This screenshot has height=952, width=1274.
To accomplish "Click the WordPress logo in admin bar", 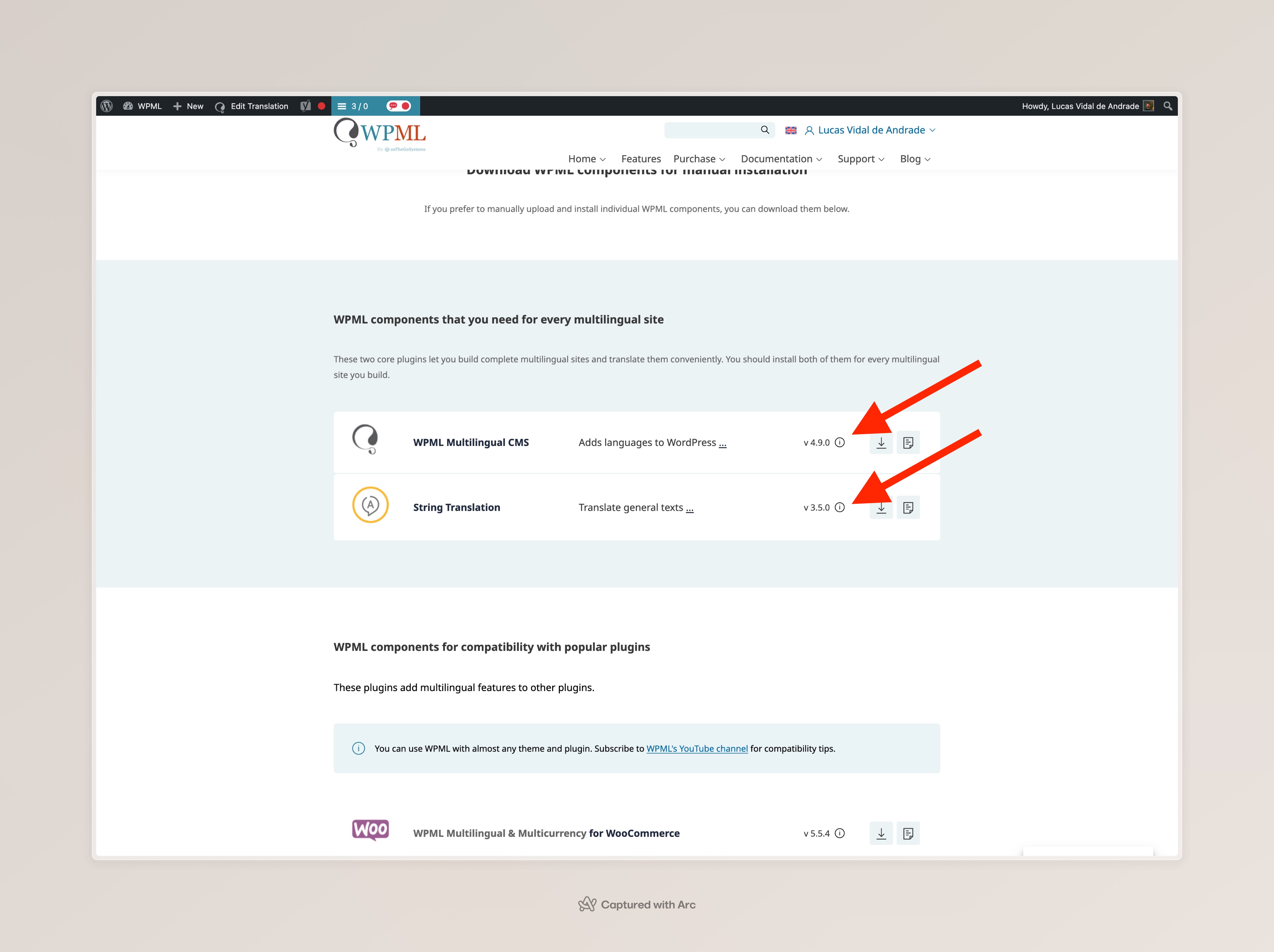I will 107,106.
